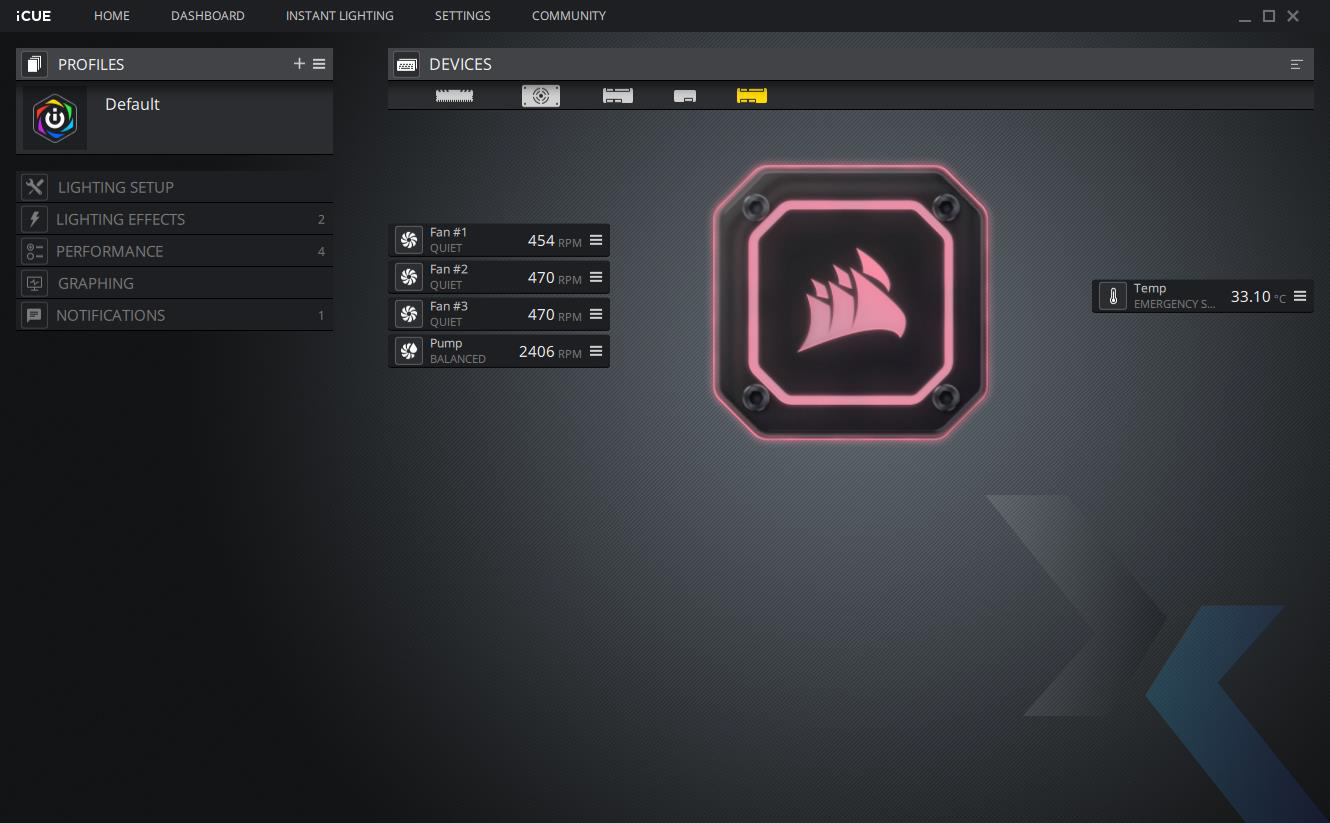Viewport: 1330px width, 823px height.
Task: Click the Default profile icon
Action: point(55,118)
